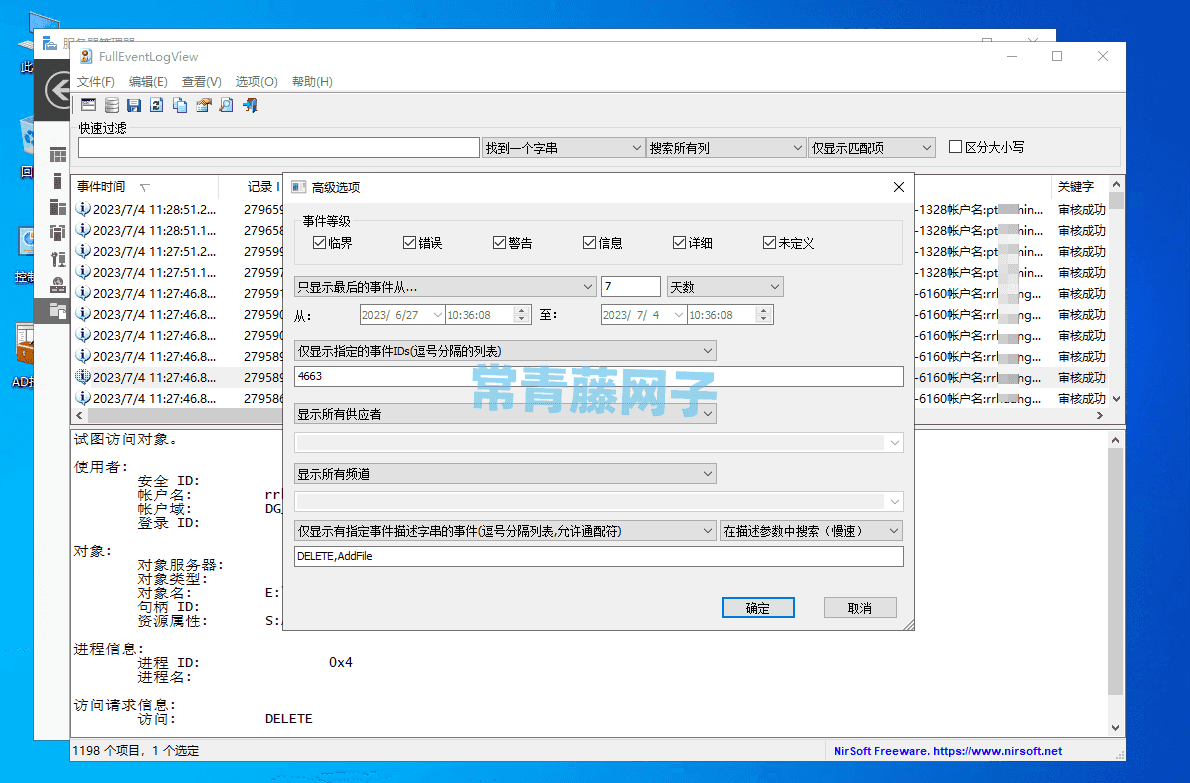Enable the 区分大小写 checkbox
Image resolution: width=1190 pixels, height=783 pixels.
[x=955, y=147]
